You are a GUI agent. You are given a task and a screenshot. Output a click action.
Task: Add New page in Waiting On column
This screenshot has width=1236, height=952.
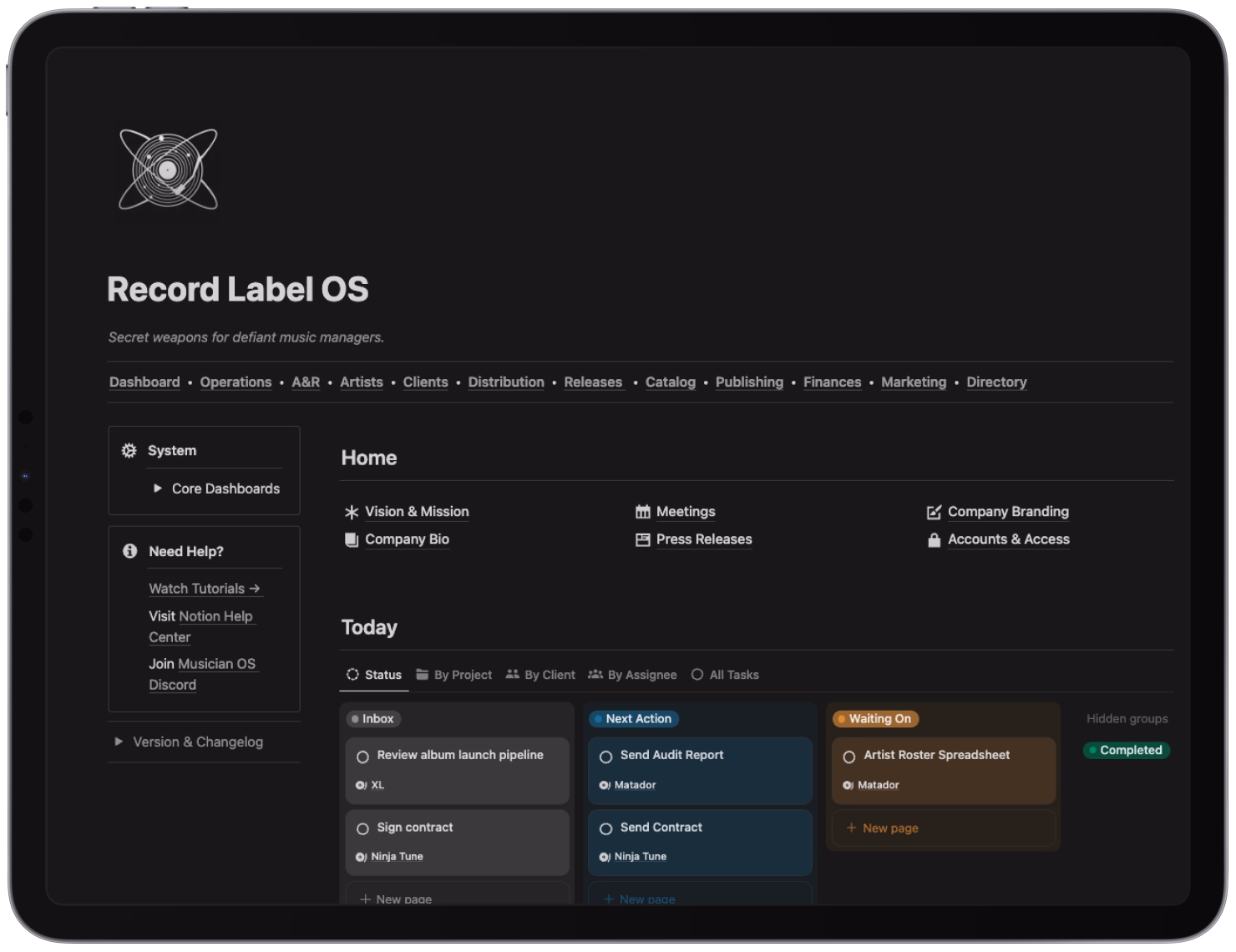coord(944,828)
